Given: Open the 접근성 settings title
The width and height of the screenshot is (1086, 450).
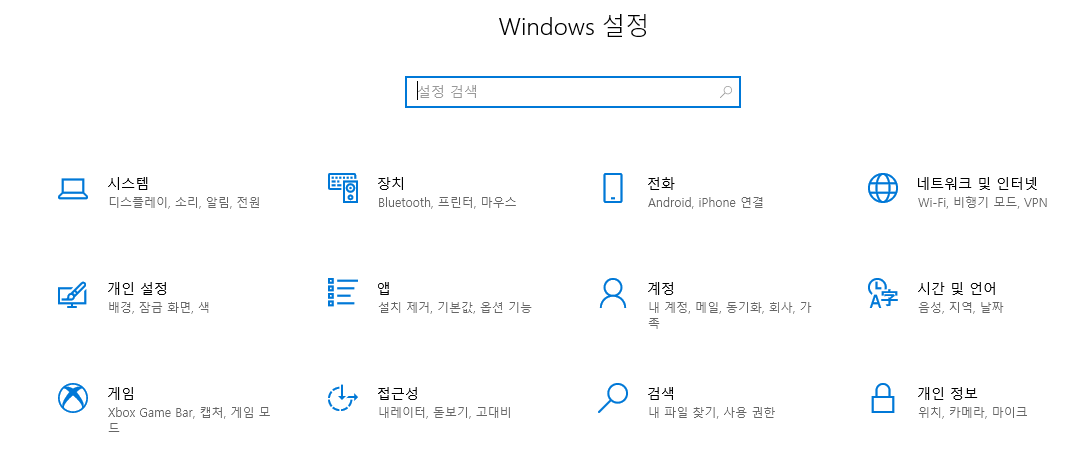Looking at the screenshot, I should point(398,393).
